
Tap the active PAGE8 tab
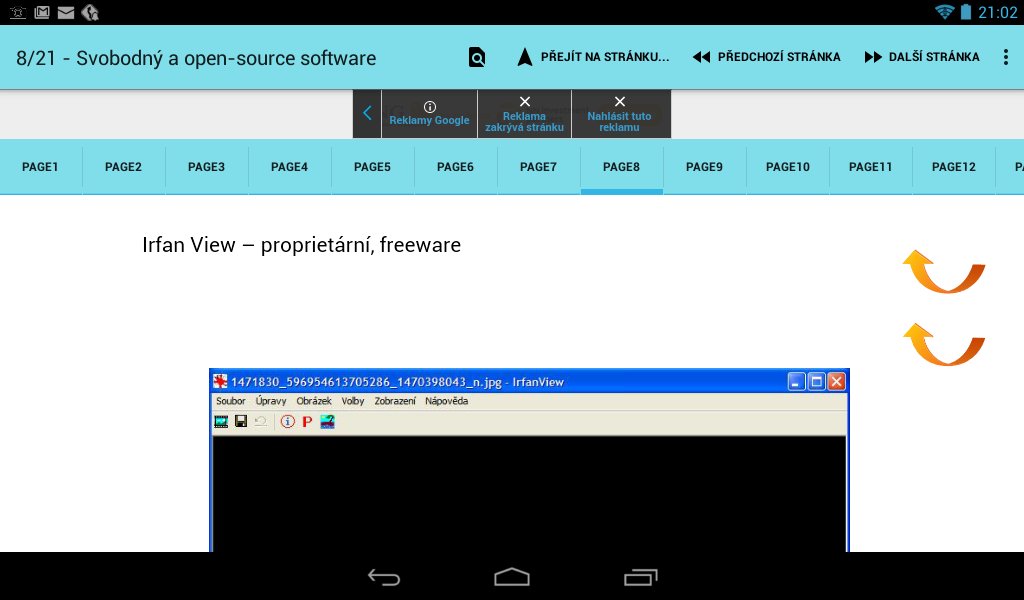[x=622, y=167]
